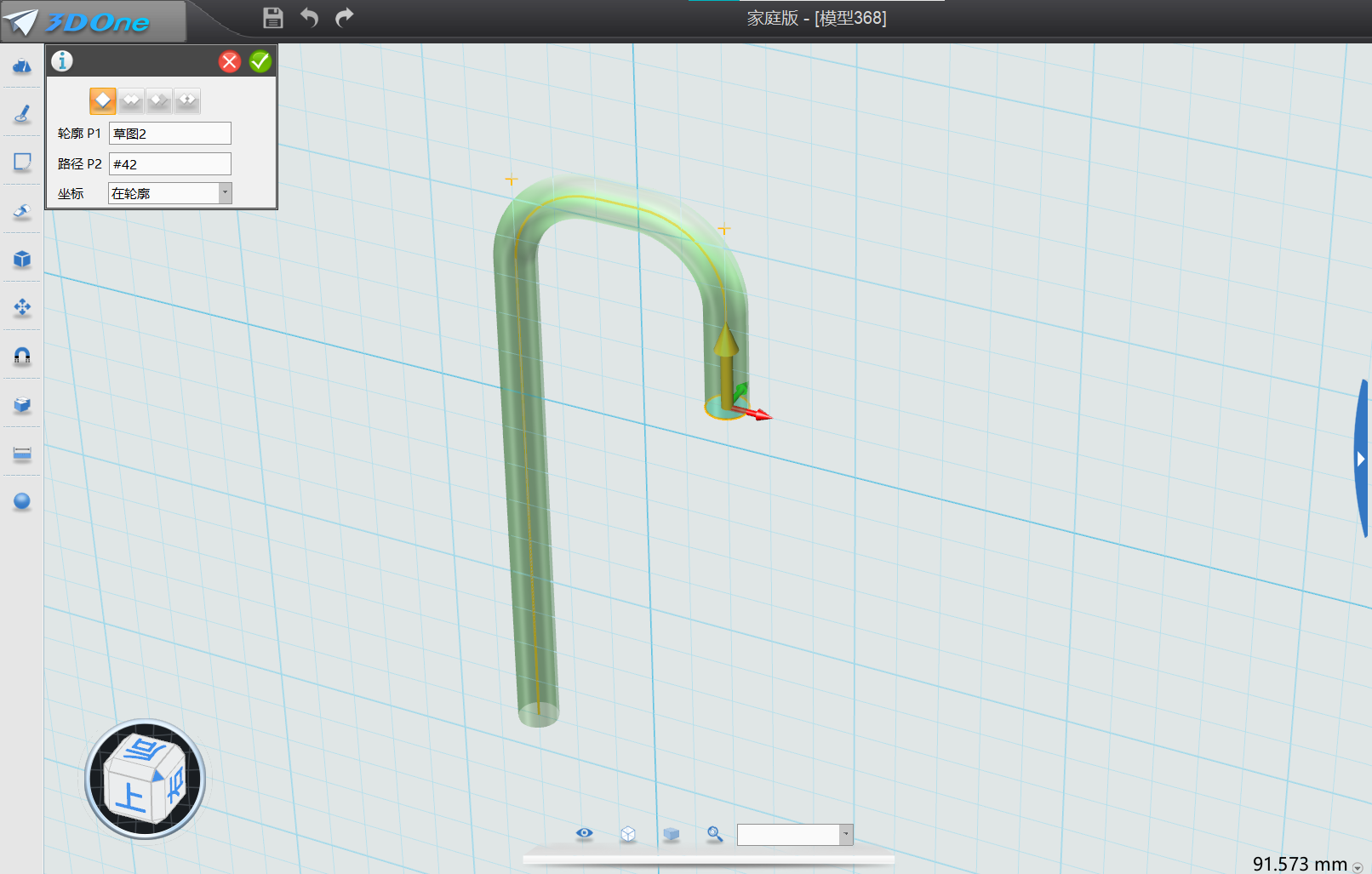Open the basic shapes primitives tool
This screenshot has width=1372, height=874.
pos(22,66)
